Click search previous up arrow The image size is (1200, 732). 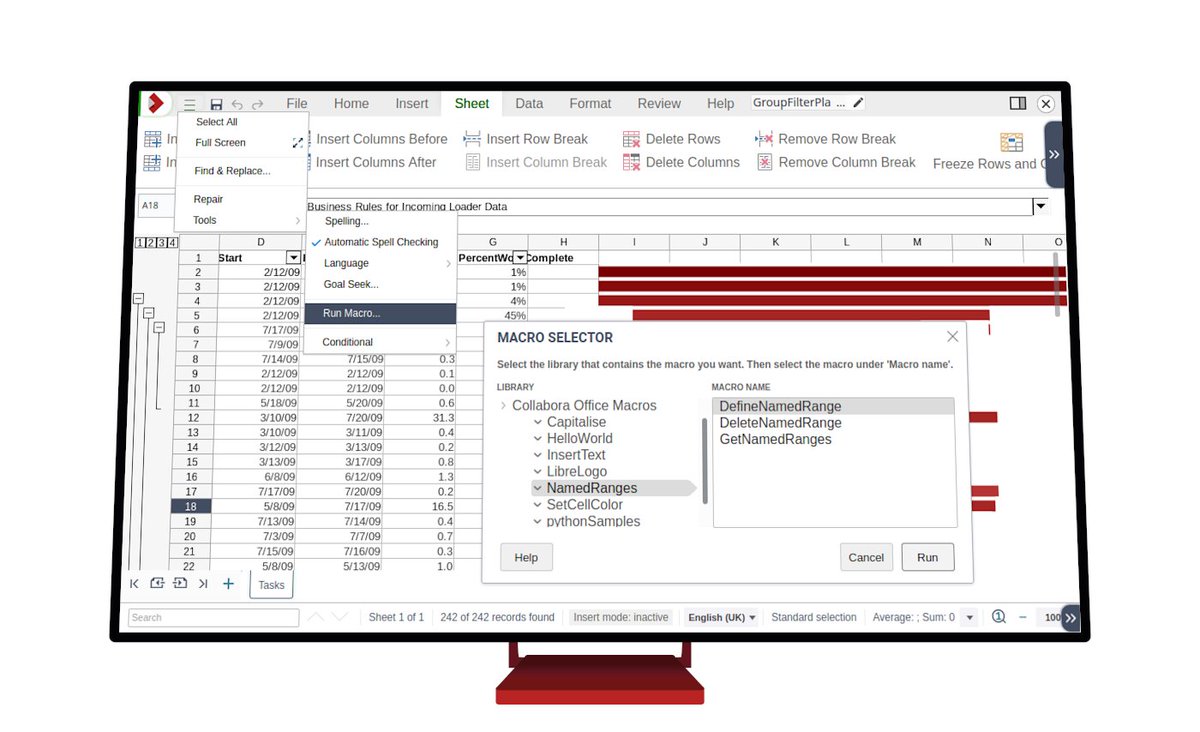coord(315,617)
